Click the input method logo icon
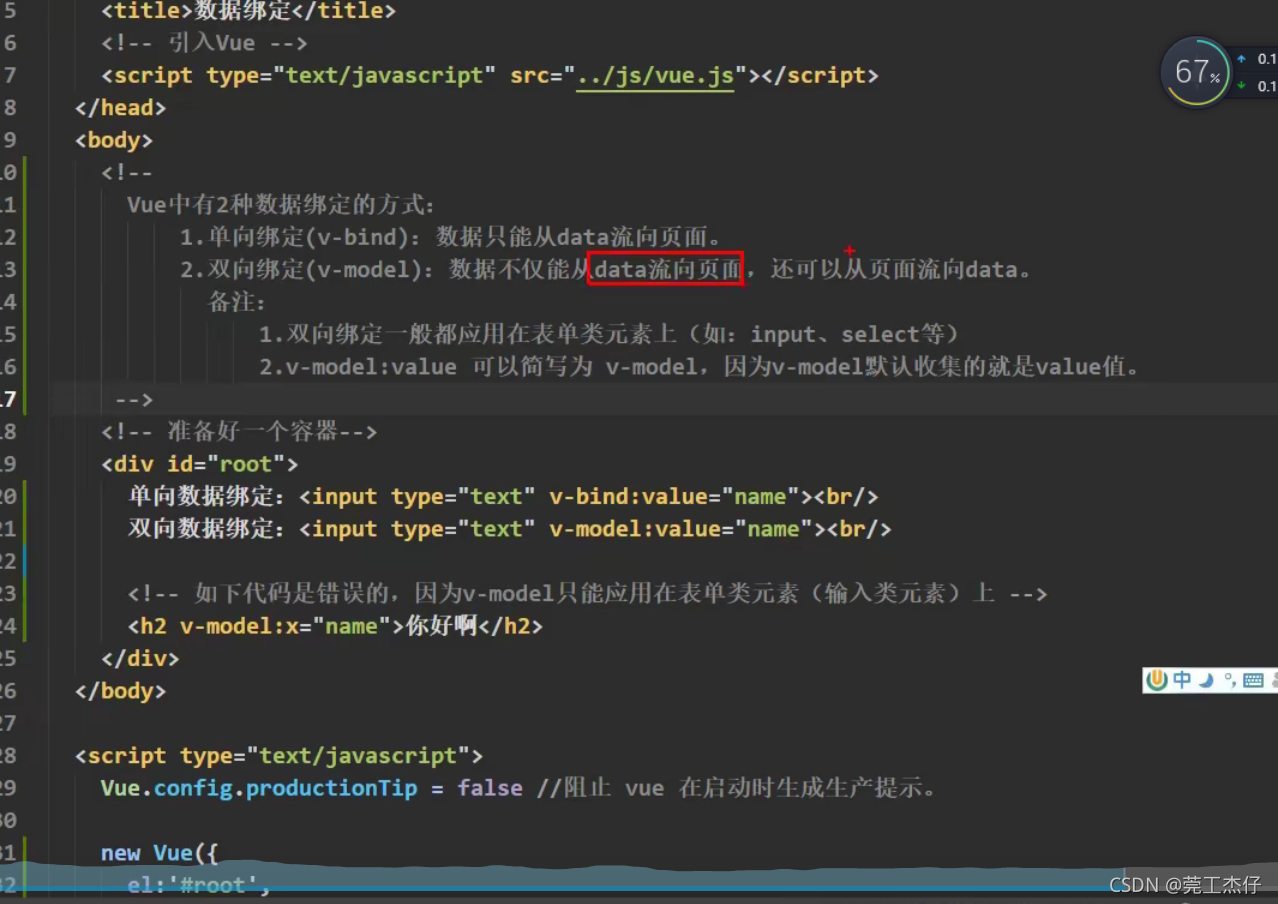The height and width of the screenshot is (904, 1278). 1157,680
